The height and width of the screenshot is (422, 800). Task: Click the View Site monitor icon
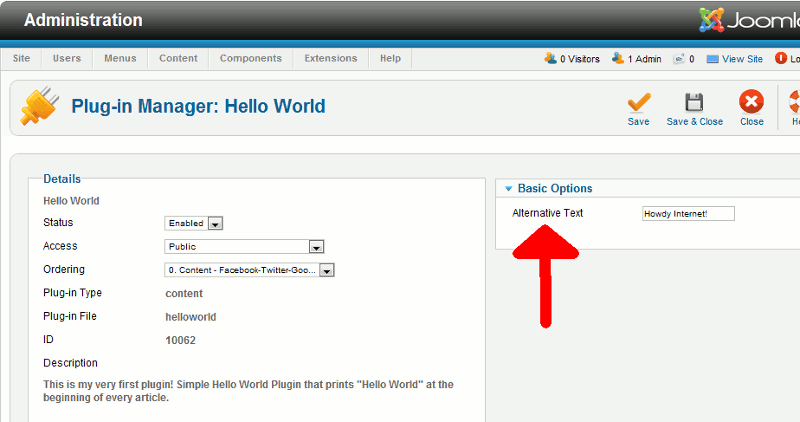coord(712,59)
